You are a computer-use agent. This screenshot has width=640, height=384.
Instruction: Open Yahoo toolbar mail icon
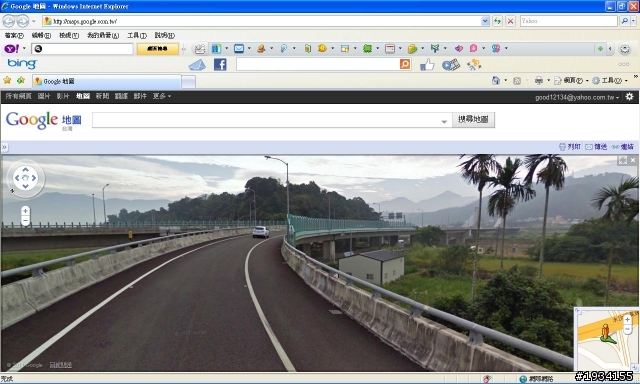click(239, 49)
